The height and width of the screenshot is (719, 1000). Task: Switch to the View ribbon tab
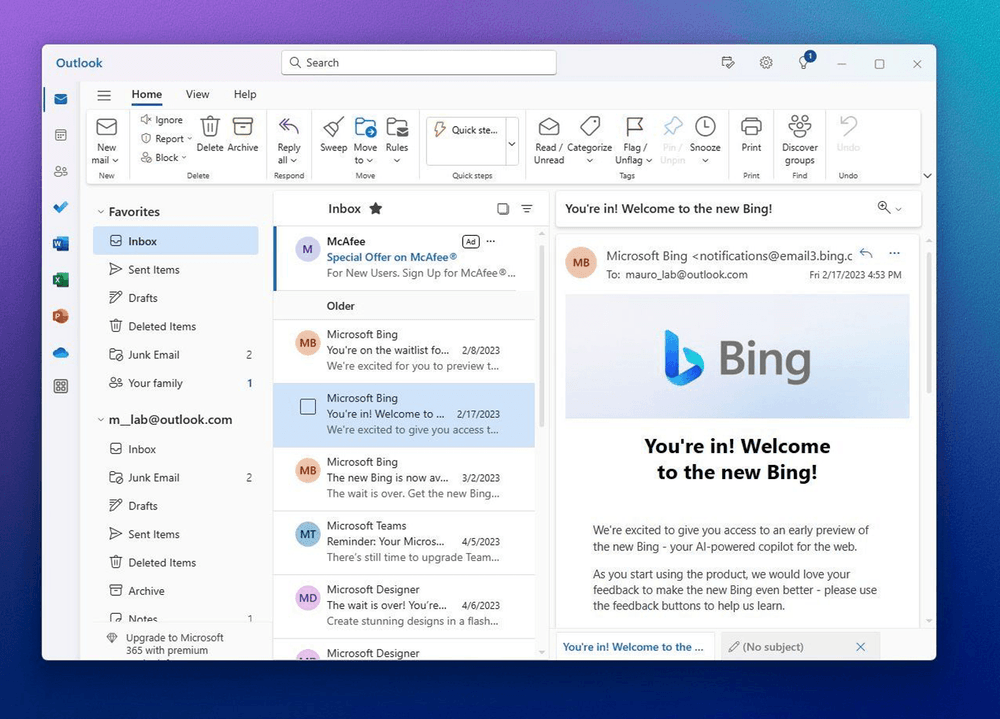click(197, 94)
